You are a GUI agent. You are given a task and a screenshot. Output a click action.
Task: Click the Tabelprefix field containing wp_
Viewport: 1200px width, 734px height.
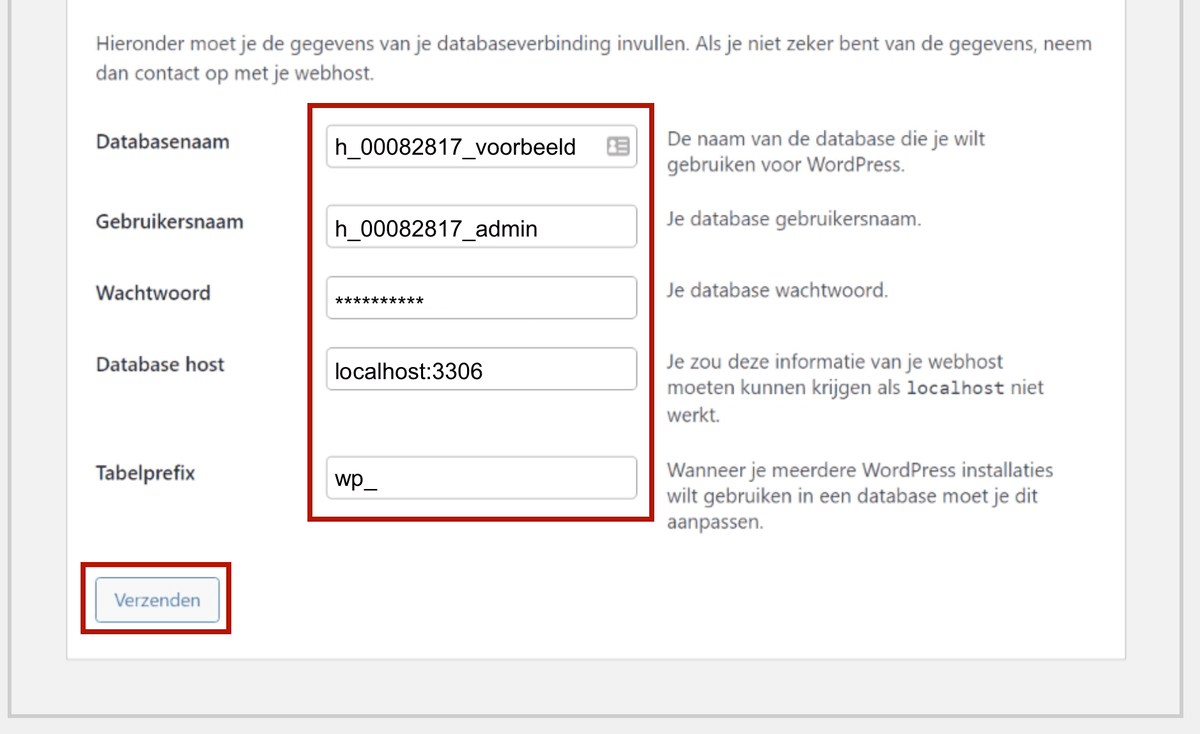coord(481,478)
